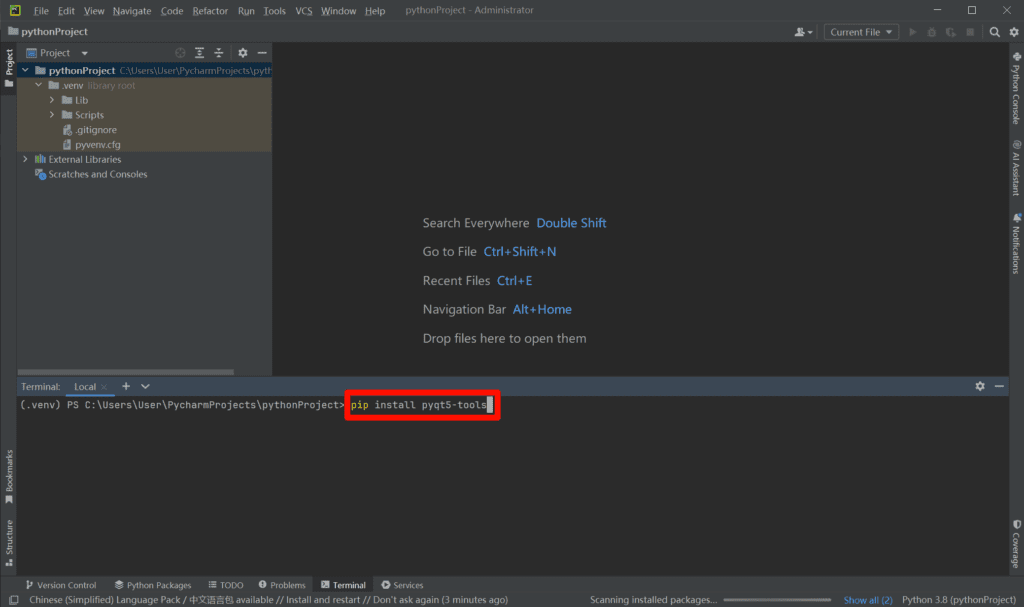Open the Code With Me user icon
This screenshot has height=607, width=1024.
coord(803,32)
